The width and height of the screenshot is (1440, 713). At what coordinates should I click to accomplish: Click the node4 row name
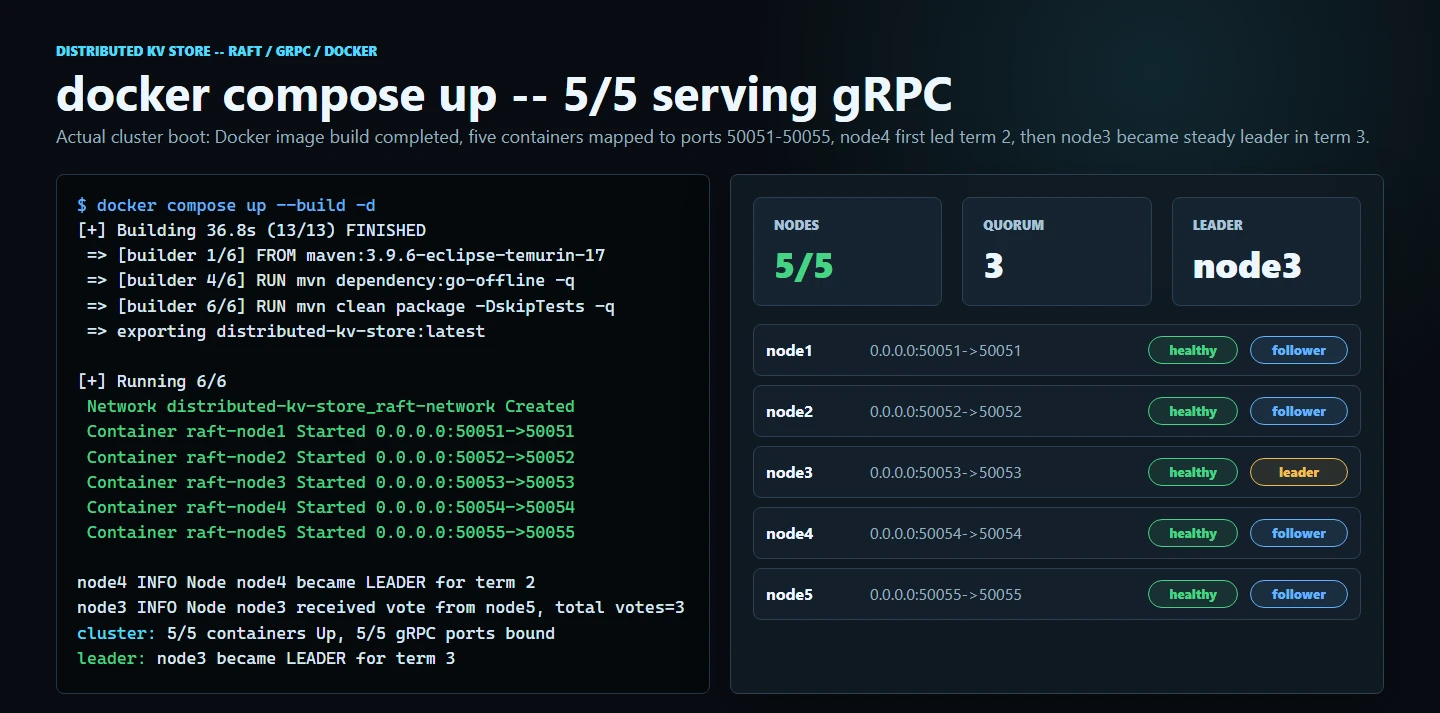pyautogui.click(x=789, y=534)
